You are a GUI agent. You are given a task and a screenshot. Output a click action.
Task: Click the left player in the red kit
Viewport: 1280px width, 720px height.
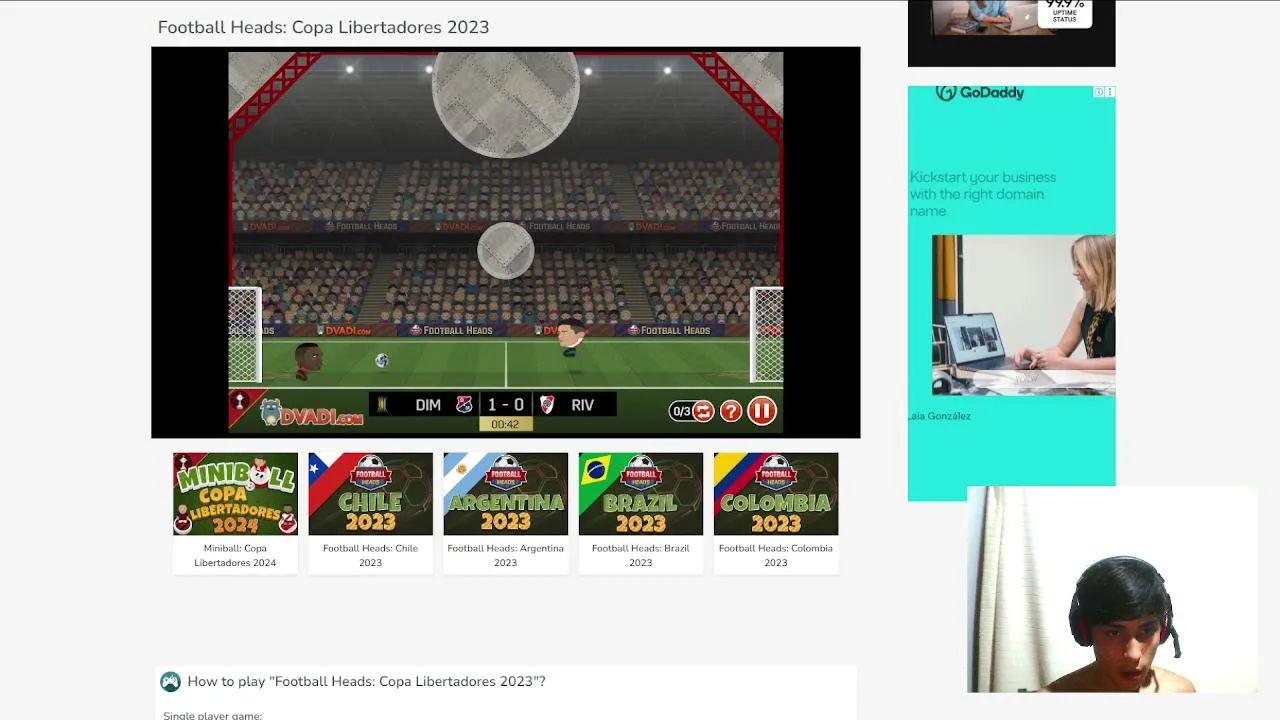[308, 360]
